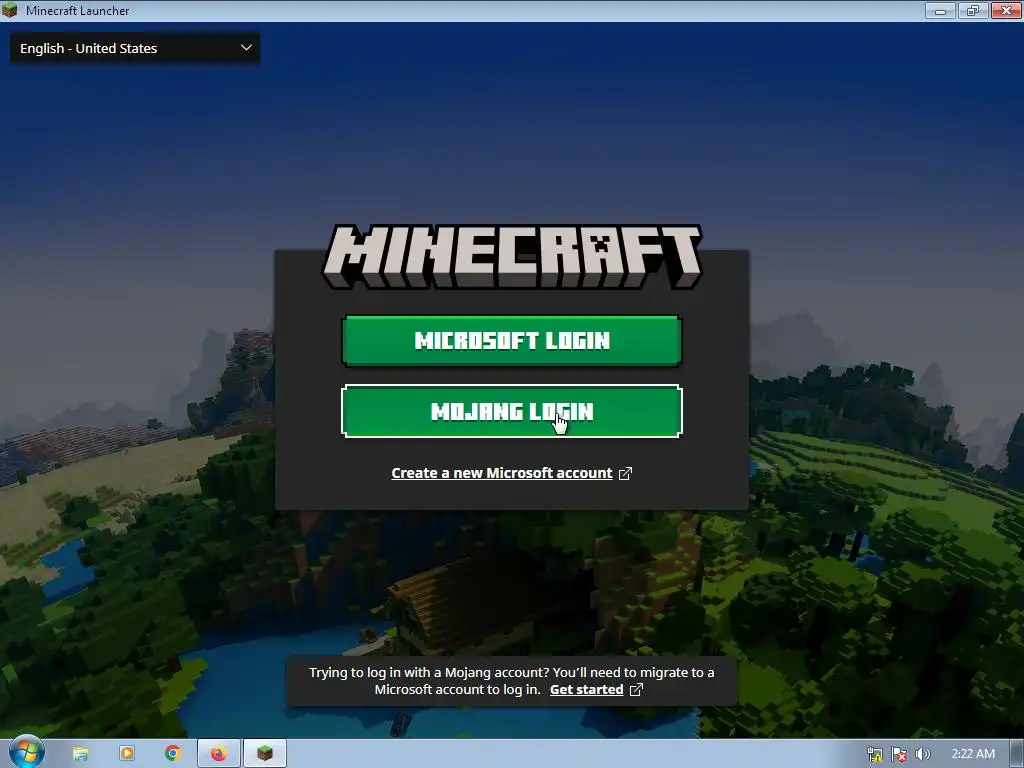The height and width of the screenshot is (768, 1024).
Task: Launch Windows Media Player from taskbar
Action: 127,753
